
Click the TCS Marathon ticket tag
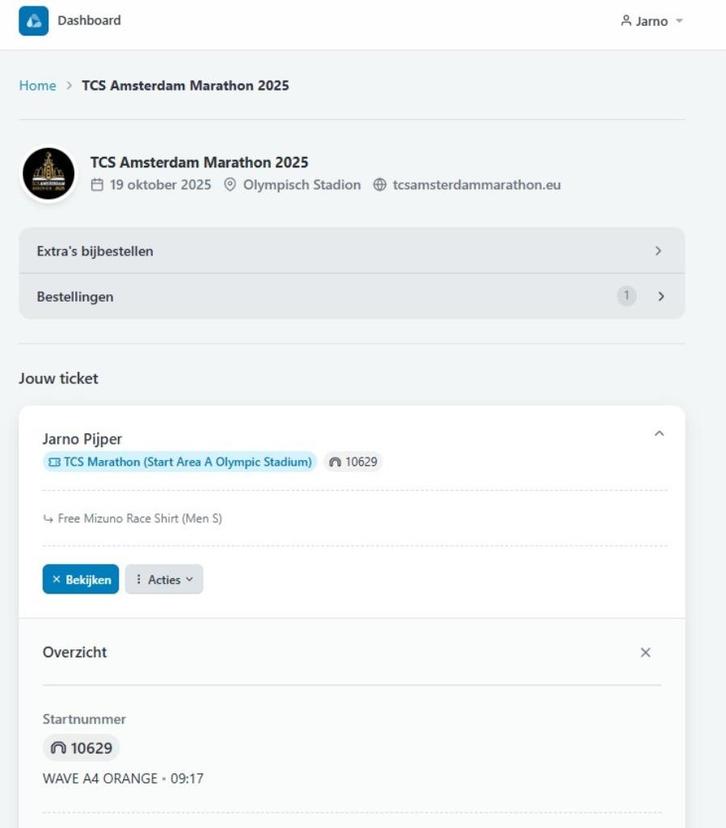(180, 462)
